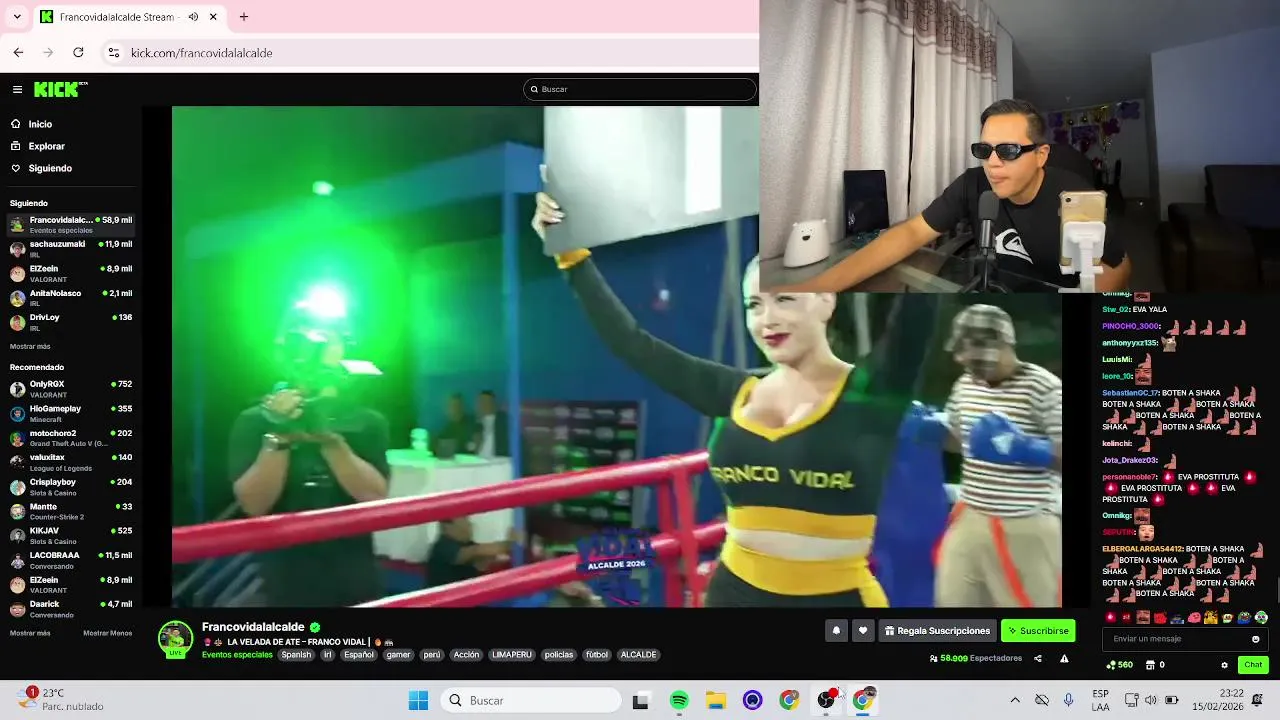
Task: Open the chat emoji picker
Action: tap(1256, 639)
